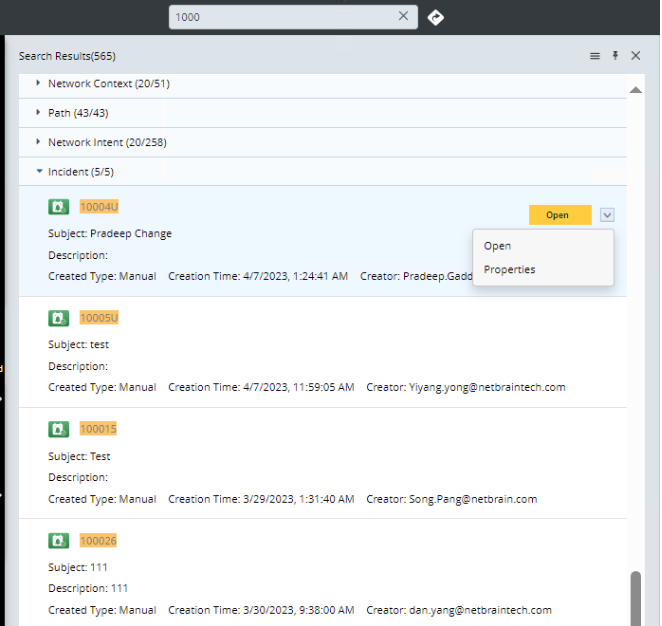Select text 'Subject: test' of 10005U
This screenshot has height=626, width=662.
[x=78, y=344]
